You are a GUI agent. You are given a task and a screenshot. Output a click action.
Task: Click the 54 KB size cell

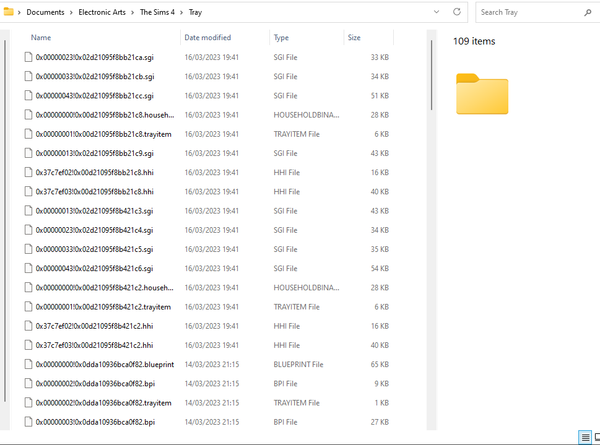coord(380,269)
